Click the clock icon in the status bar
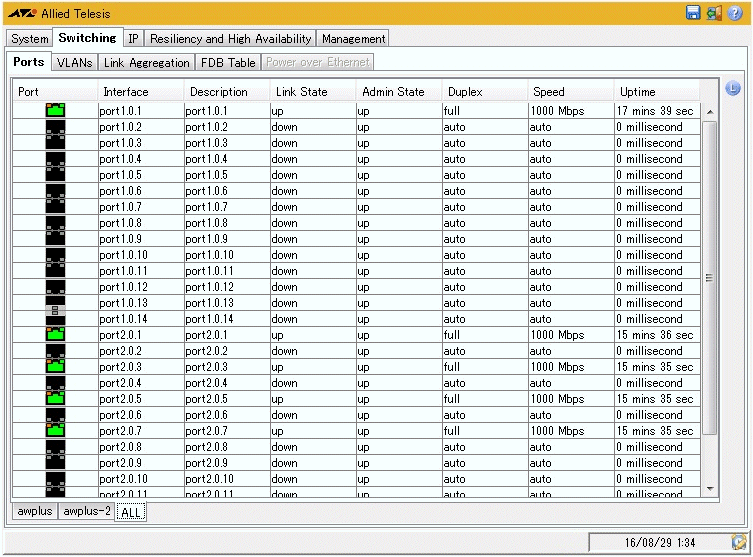Screen dimensions: 753x557 point(738,541)
